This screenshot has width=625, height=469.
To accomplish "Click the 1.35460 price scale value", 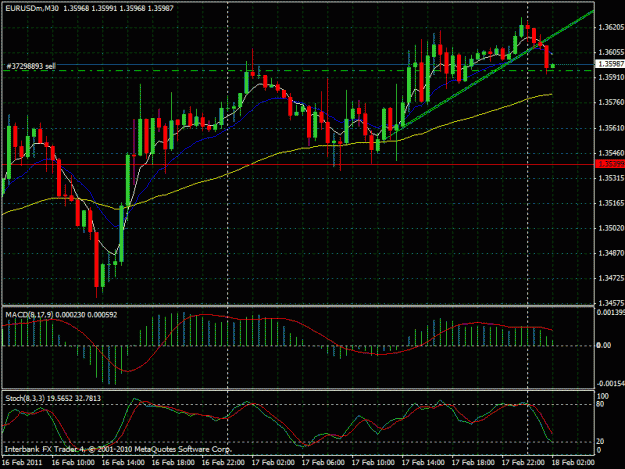I will [611, 153].
